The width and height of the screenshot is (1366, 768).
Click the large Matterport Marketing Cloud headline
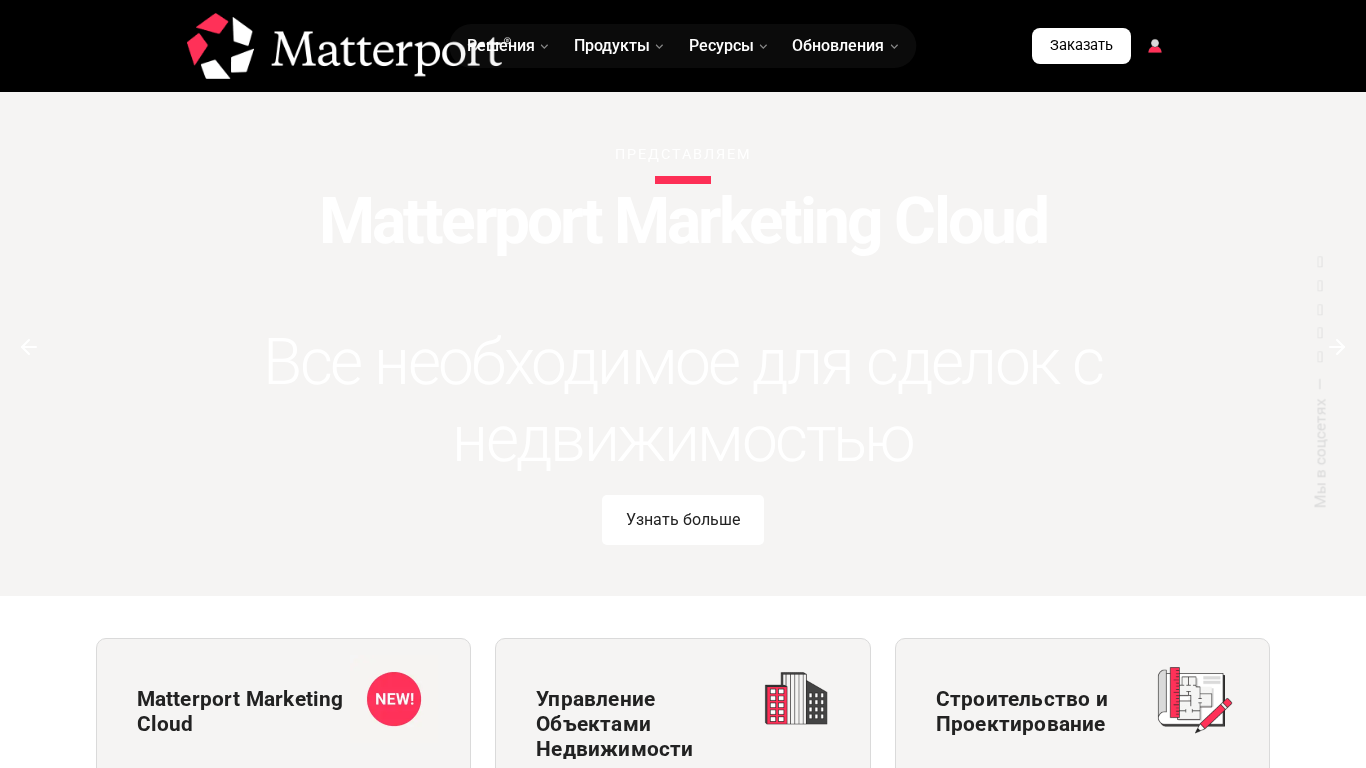click(683, 221)
